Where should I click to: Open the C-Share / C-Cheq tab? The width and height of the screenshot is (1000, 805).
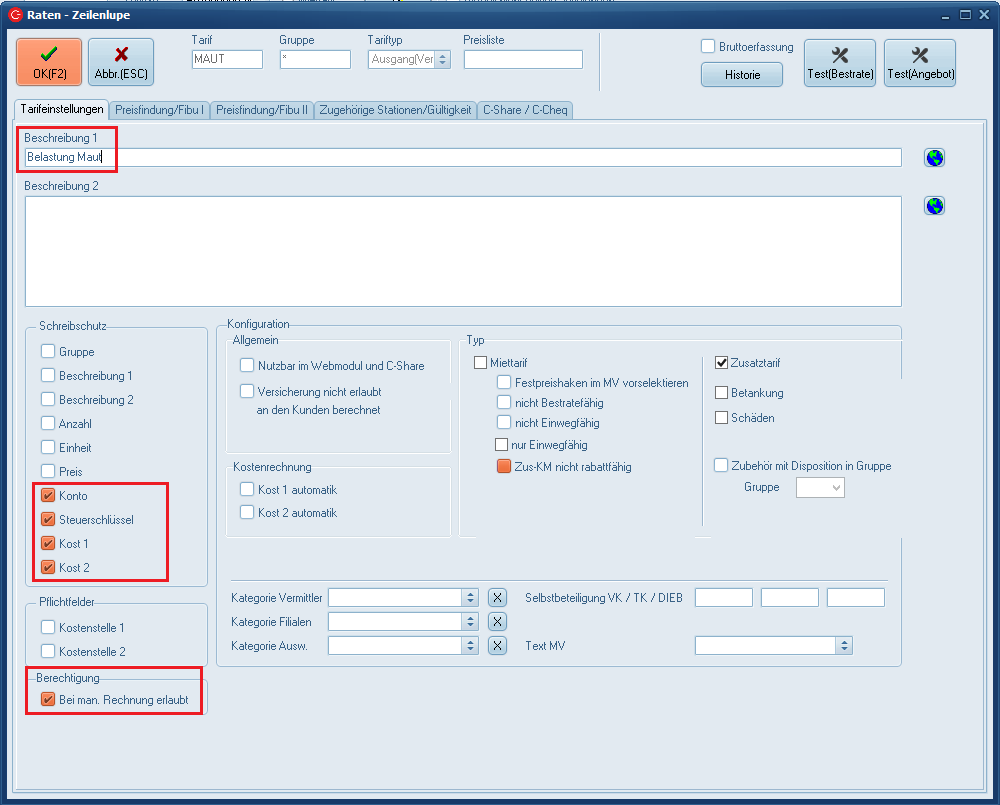click(525, 110)
